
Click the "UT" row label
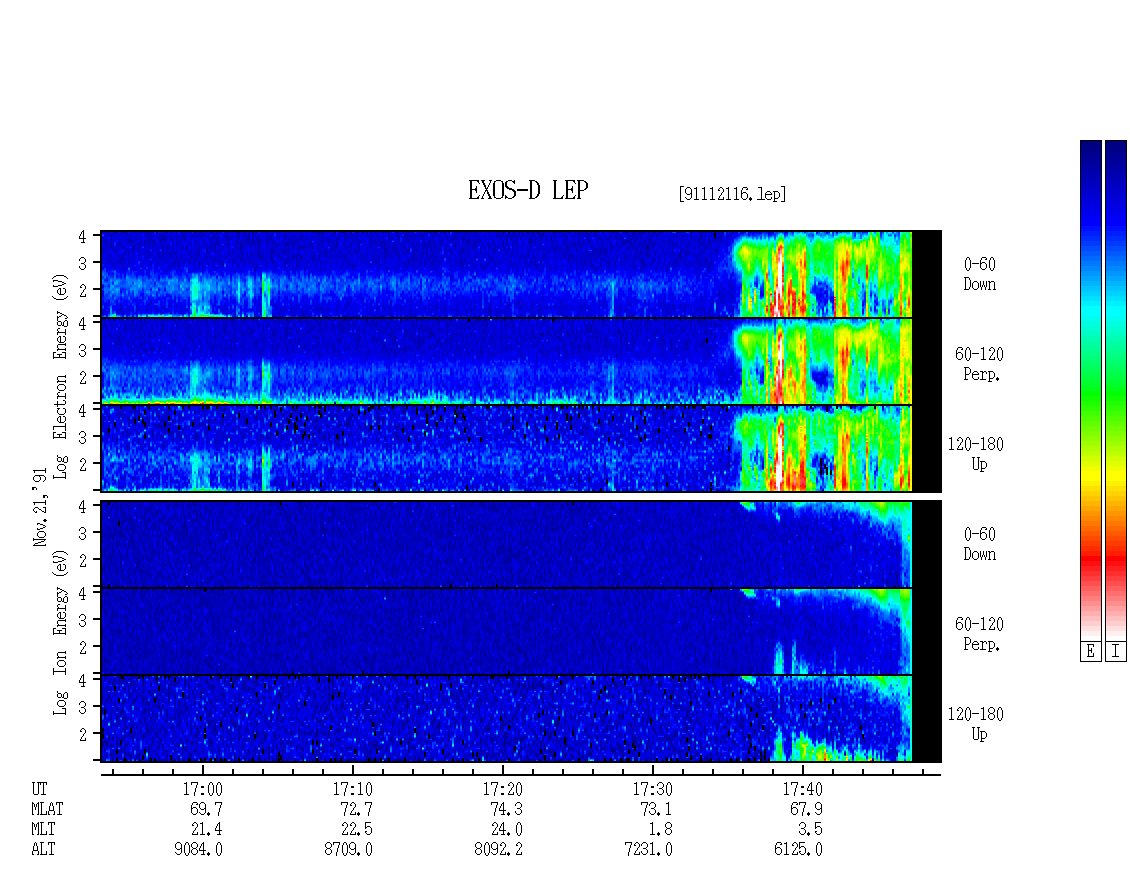(x=39, y=789)
